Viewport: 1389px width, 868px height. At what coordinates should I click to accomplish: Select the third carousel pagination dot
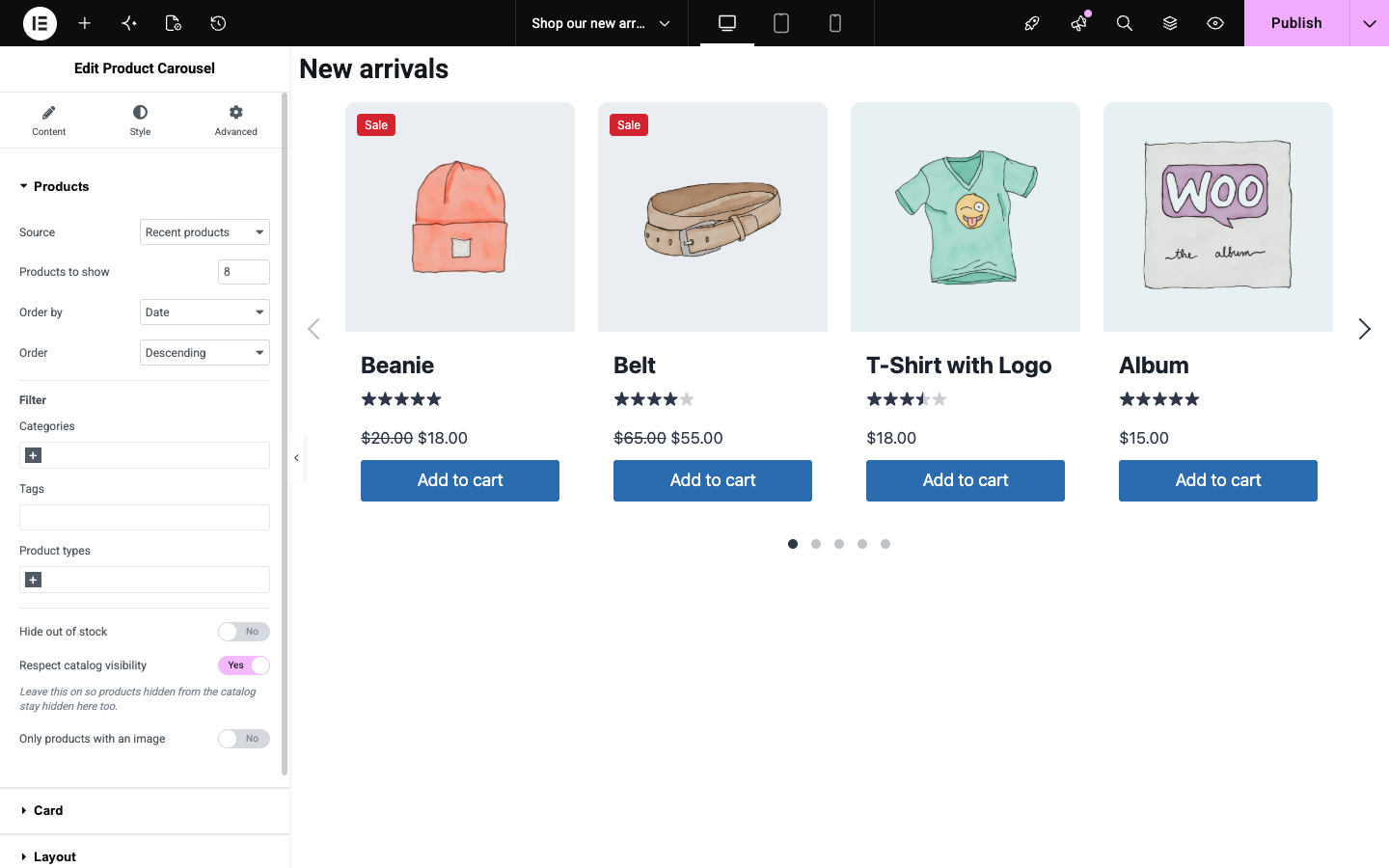tap(839, 544)
